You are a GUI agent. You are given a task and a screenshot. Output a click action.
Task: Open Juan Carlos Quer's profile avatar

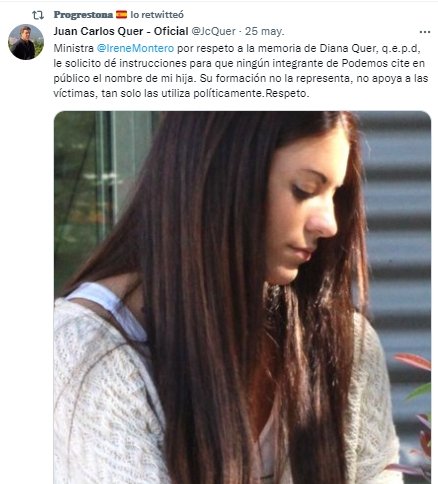[26, 42]
